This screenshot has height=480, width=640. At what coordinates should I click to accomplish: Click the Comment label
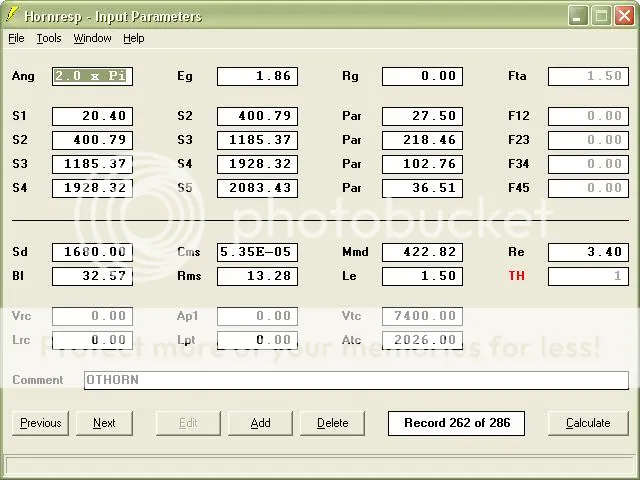[x=38, y=380]
